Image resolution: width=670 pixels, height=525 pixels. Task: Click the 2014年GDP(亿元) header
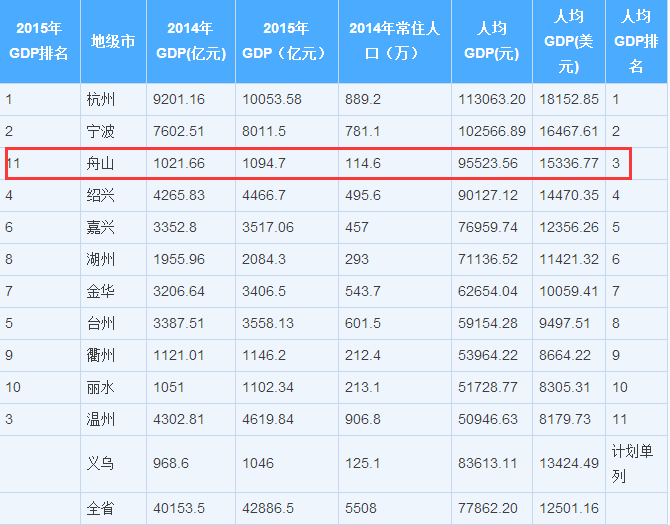191,41
